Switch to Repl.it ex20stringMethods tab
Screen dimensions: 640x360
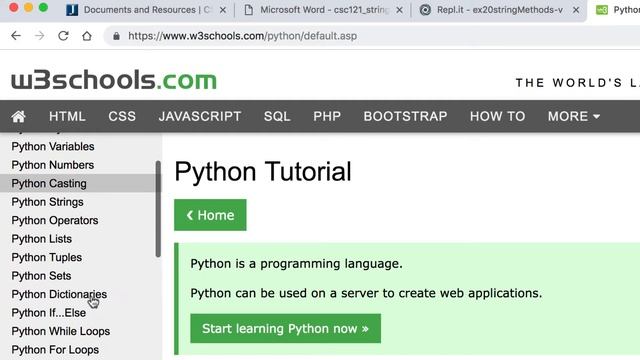[500, 10]
